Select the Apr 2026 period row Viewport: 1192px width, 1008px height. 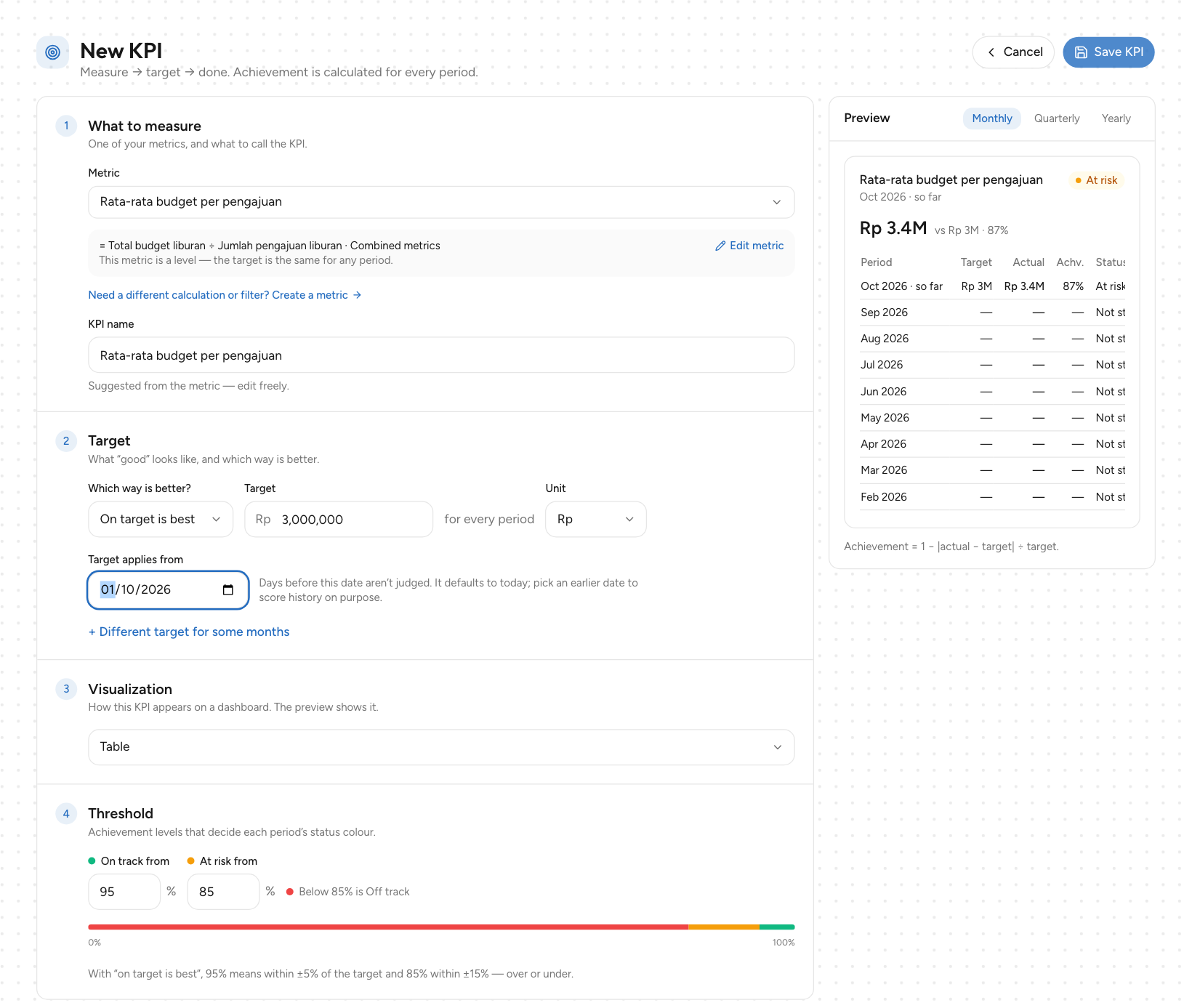point(992,444)
